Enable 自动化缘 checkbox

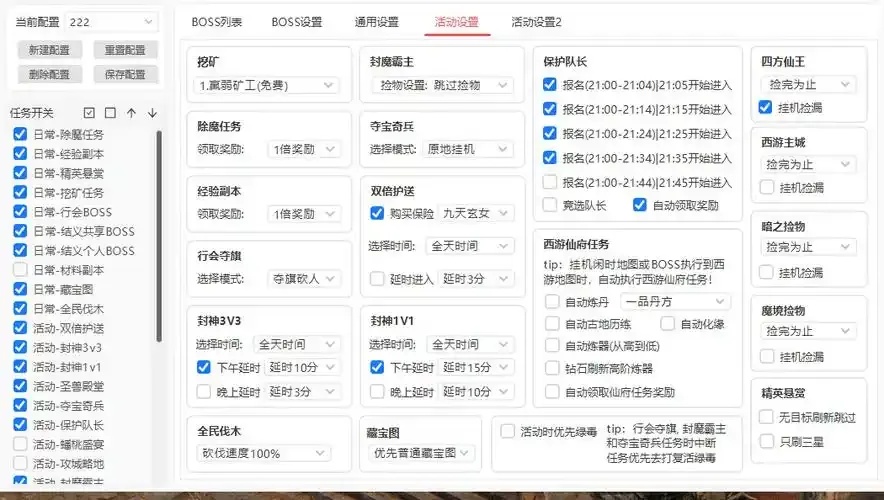tap(668, 324)
